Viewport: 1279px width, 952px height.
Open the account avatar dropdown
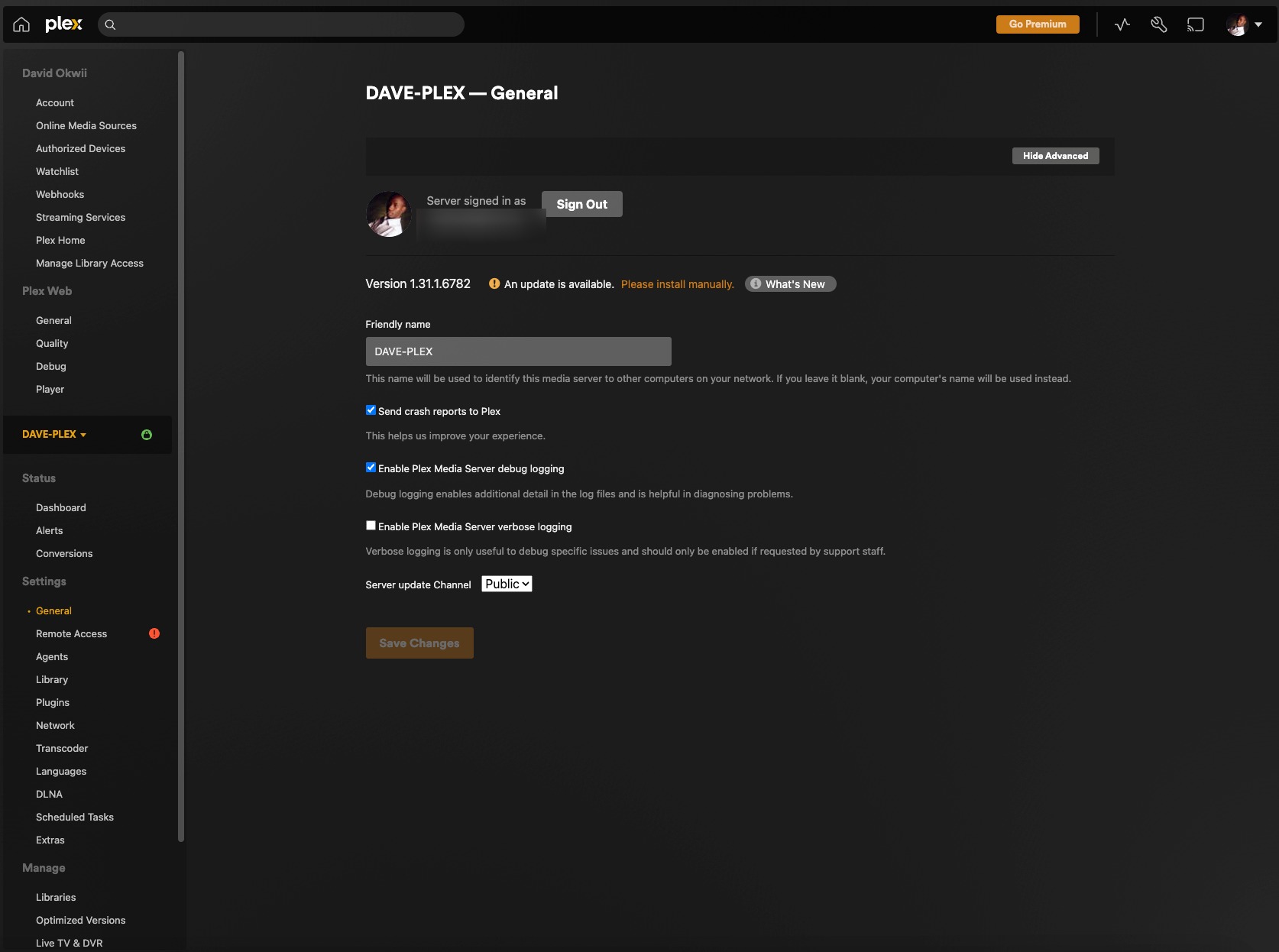pos(1244,24)
